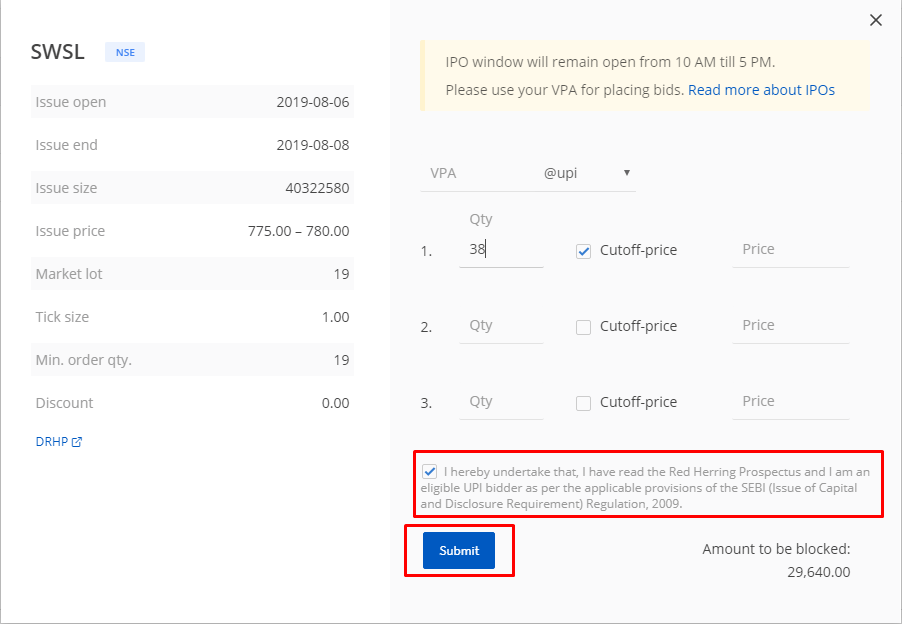The width and height of the screenshot is (902, 624).
Task: Open the DRHP document
Action: (51, 440)
